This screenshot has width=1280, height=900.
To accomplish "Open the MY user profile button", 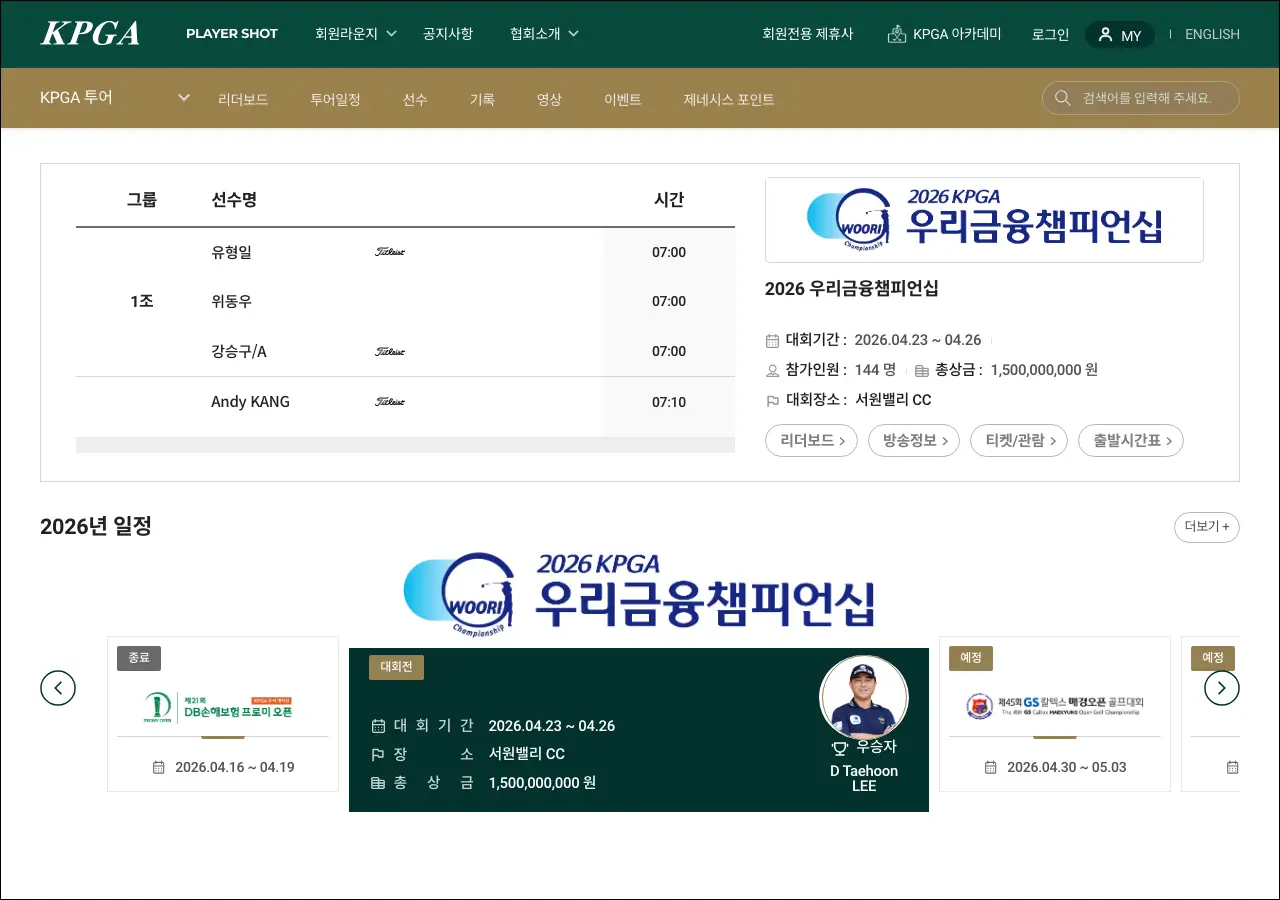I will click(1119, 35).
